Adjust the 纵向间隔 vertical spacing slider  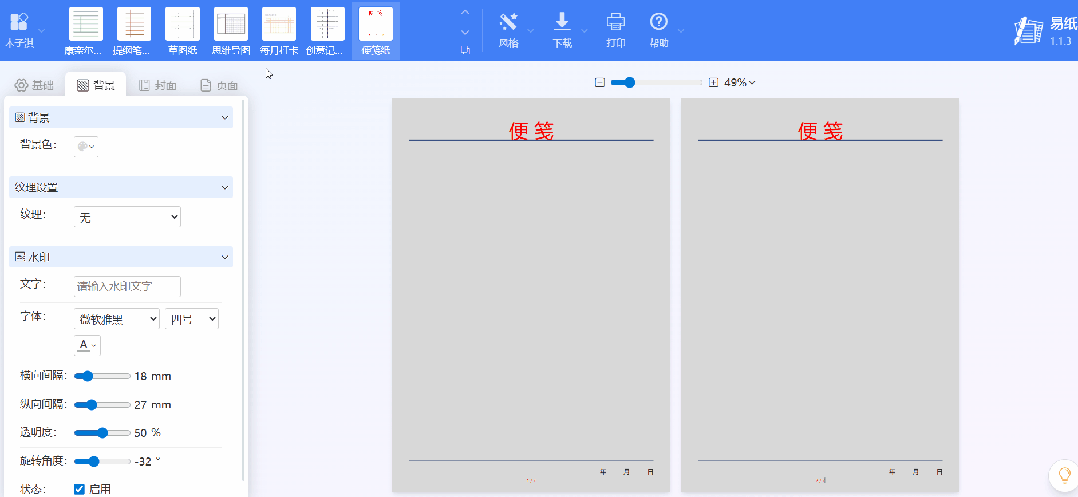(102, 405)
